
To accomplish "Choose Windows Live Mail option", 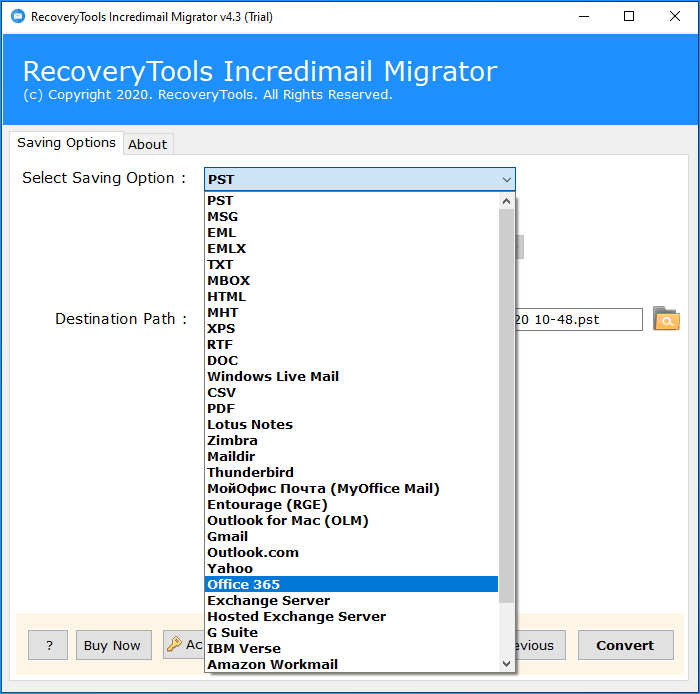I will click(x=351, y=377).
